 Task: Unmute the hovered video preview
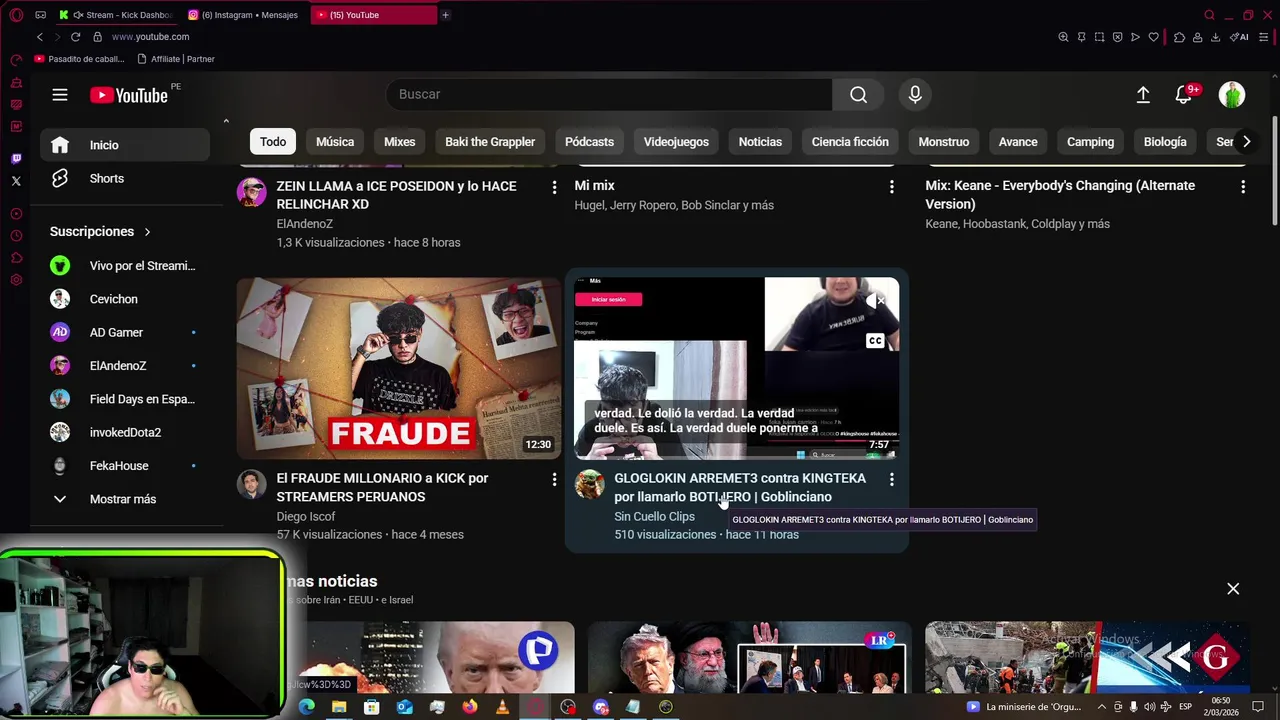pyautogui.click(x=875, y=300)
